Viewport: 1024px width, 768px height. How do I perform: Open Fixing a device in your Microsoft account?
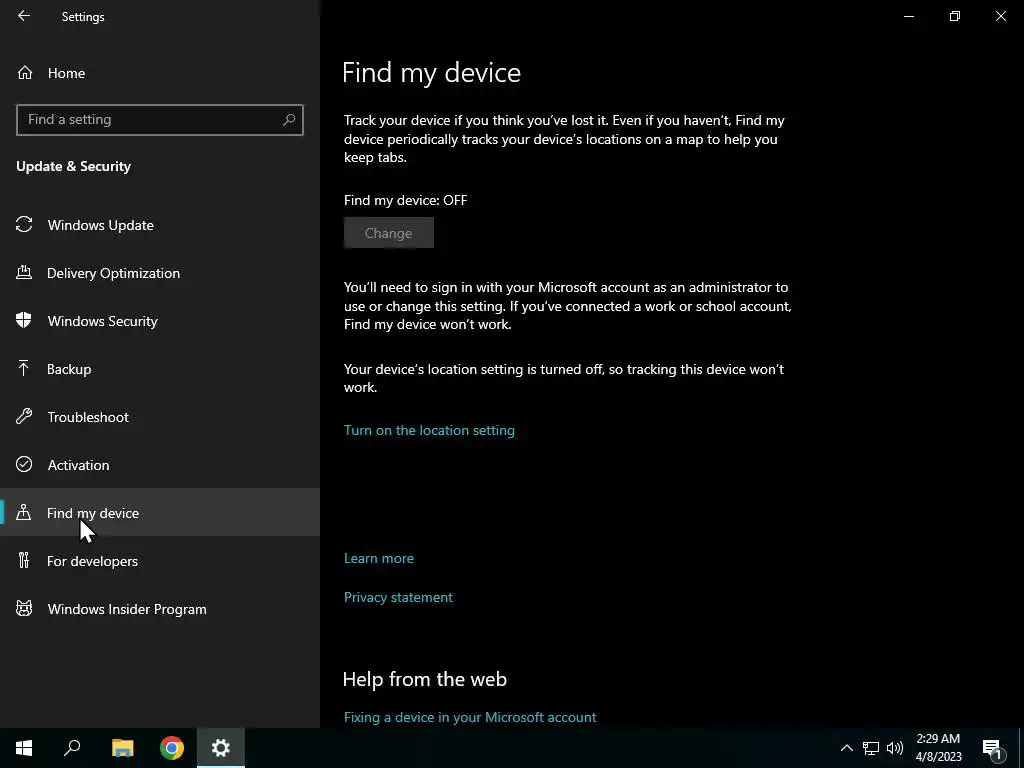[470, 717]
